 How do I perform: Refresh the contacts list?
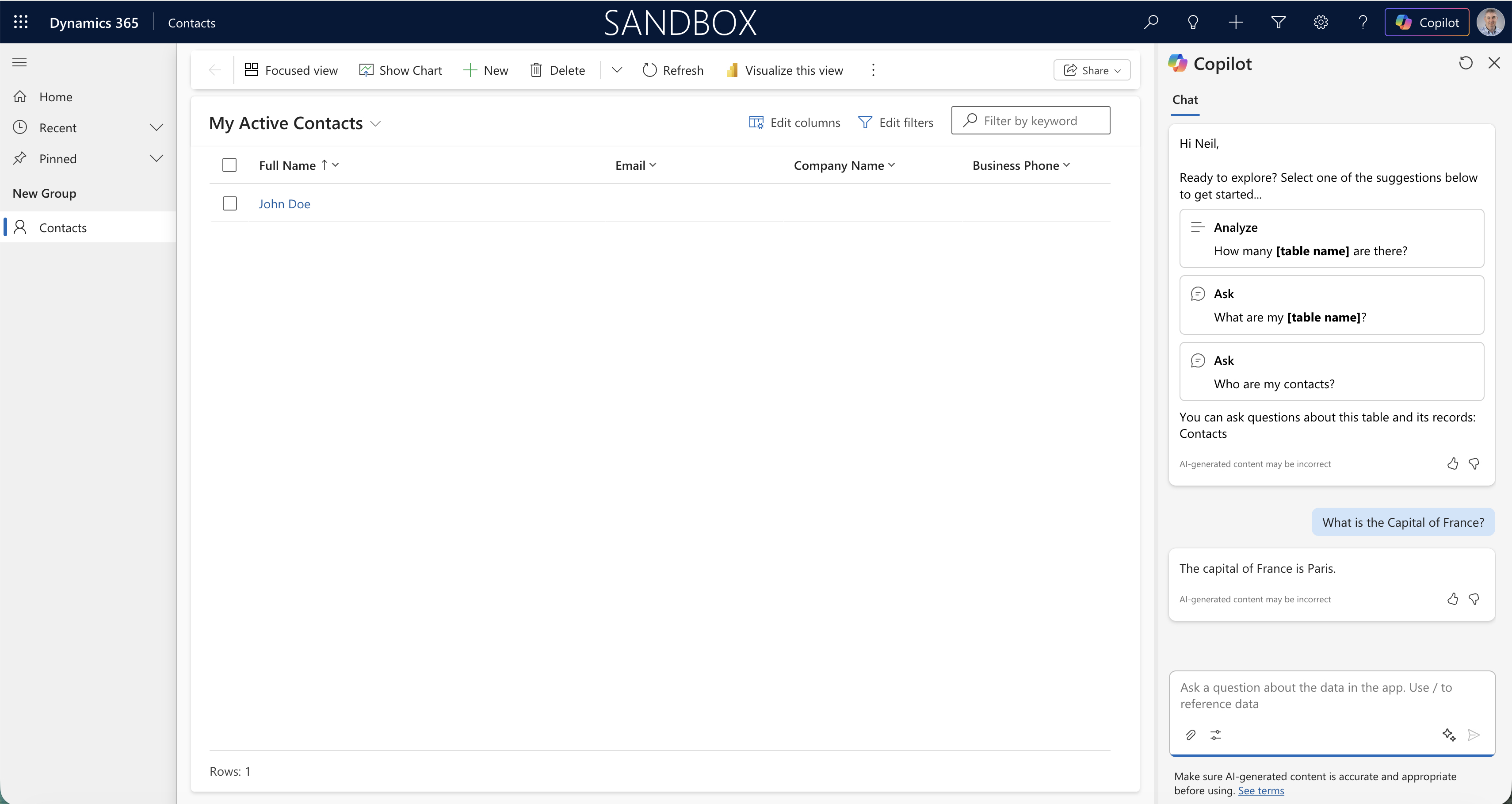pos(672,70)
